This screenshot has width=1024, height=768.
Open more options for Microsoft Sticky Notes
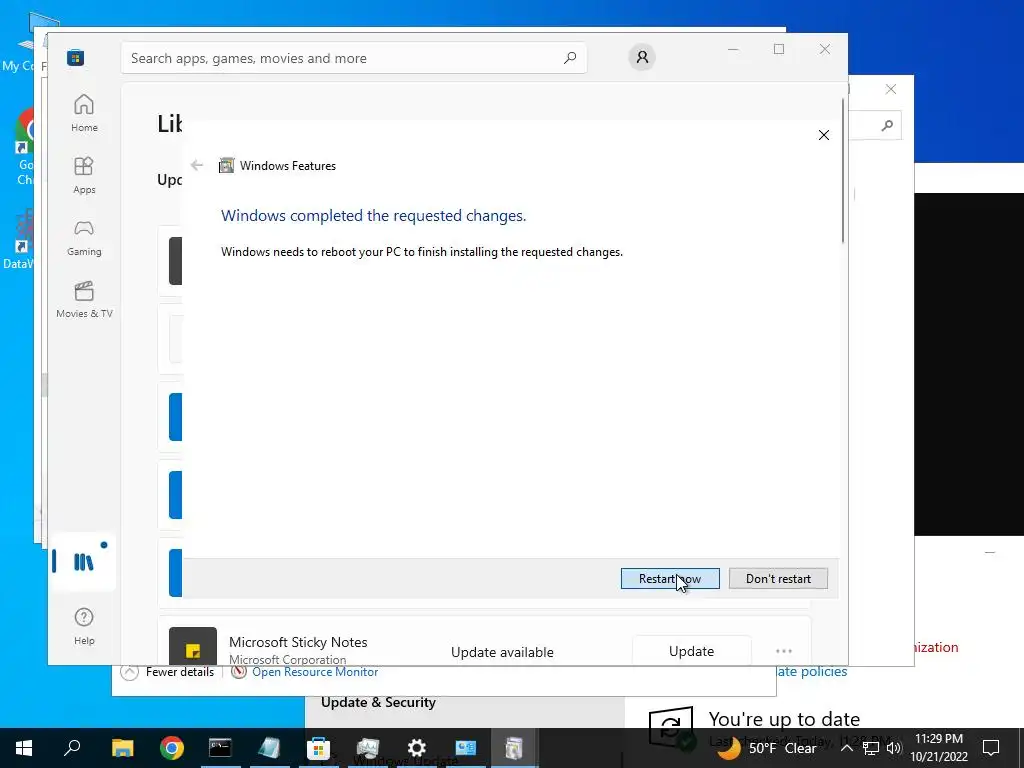(784, 651)
